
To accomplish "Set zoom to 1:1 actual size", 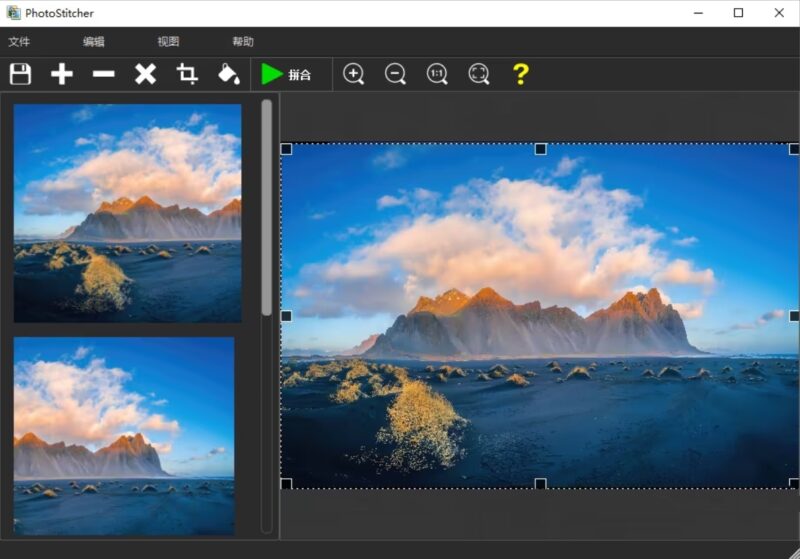I will tap(437, 74).
